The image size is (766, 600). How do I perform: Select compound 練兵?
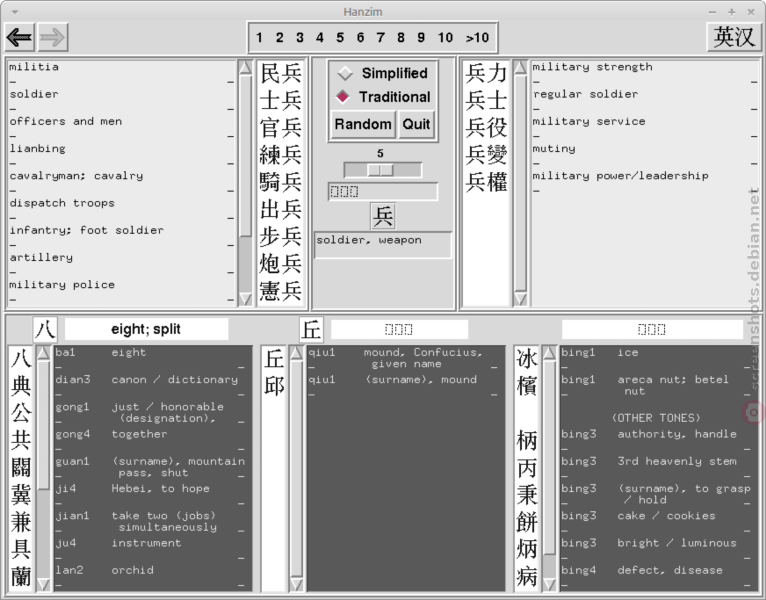click(x=281, y=155)
